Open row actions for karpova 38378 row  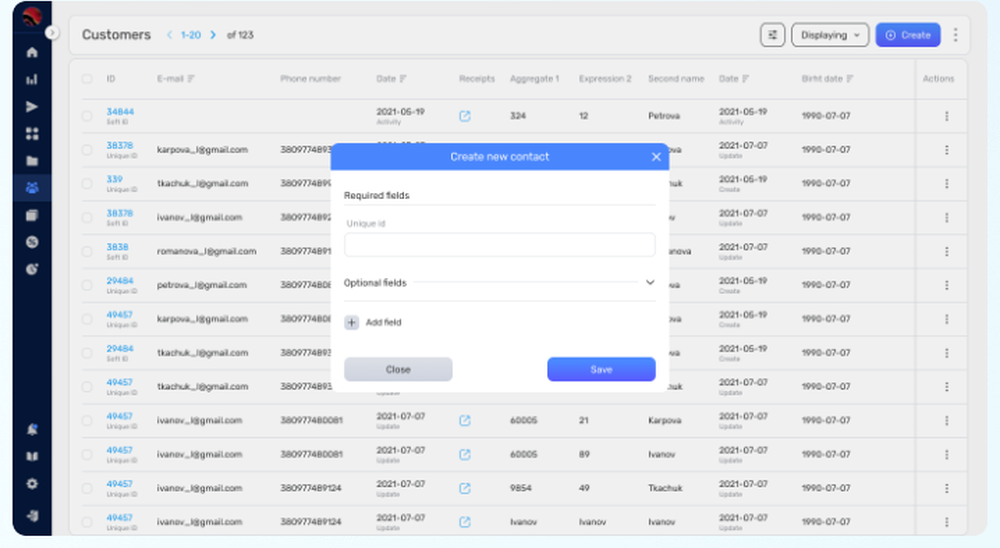click(946, 149)
